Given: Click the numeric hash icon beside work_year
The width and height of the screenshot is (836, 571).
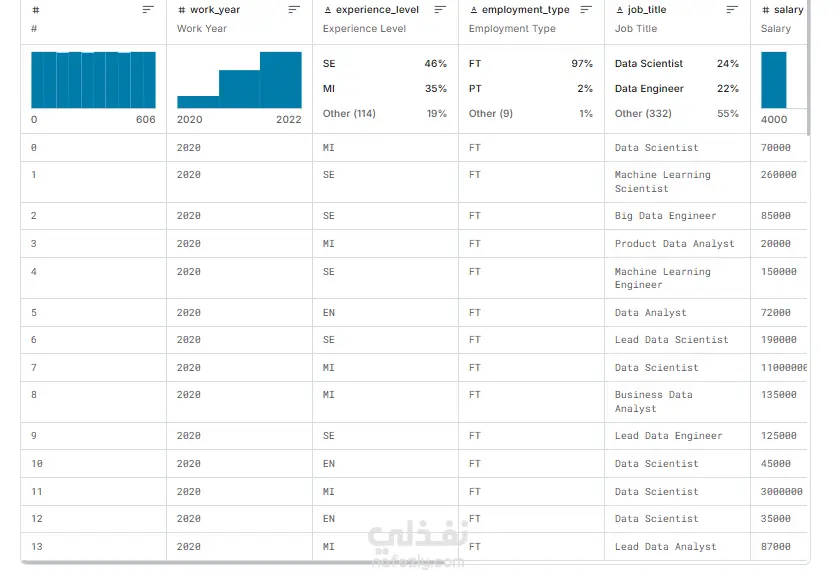Looking at the screenshot, I should [182, 10].
